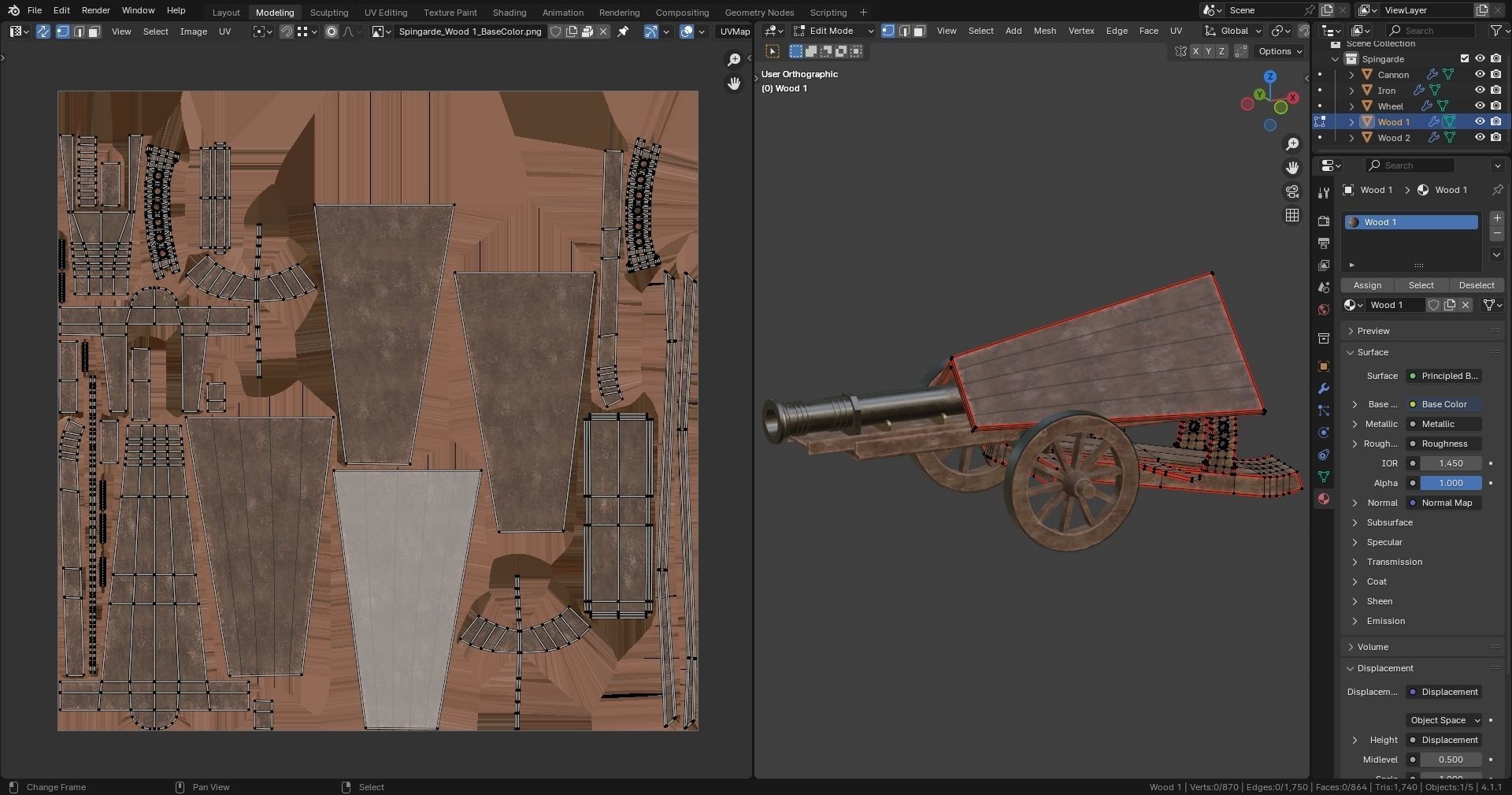Select face select mode in 3D viewport
1512x795 pixels.
[x=919, y=31]
